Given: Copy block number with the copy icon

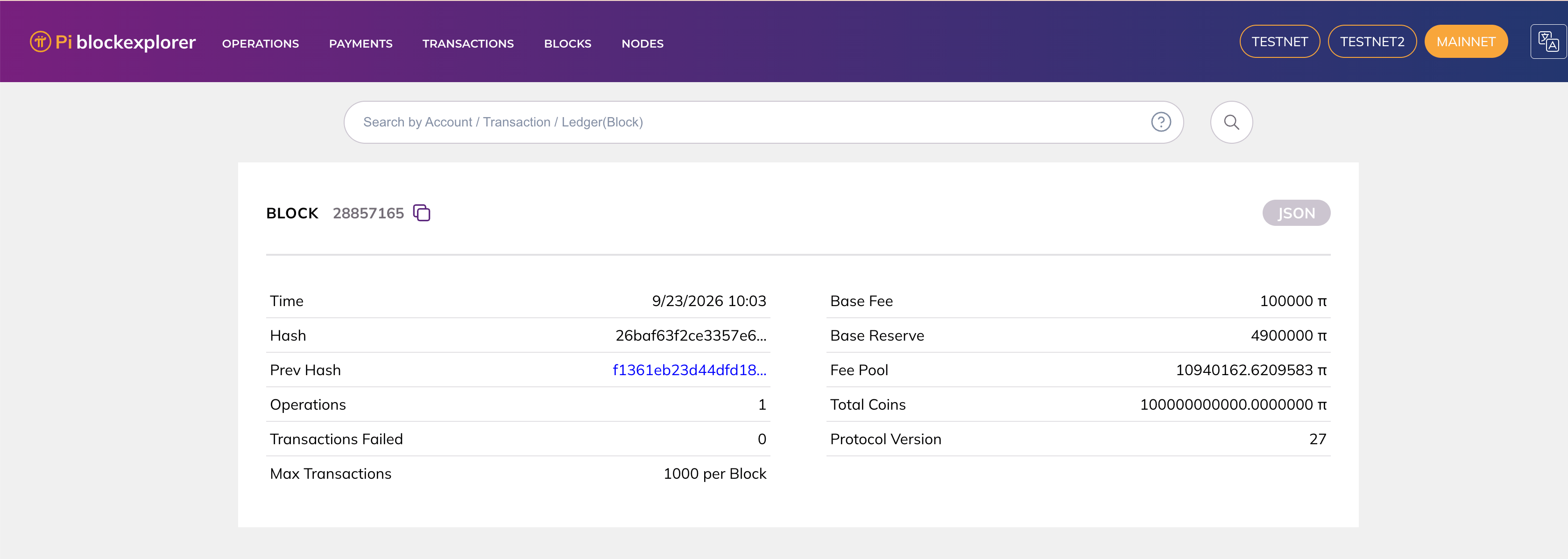Looking at the screenshot, I should coord(421,213).
